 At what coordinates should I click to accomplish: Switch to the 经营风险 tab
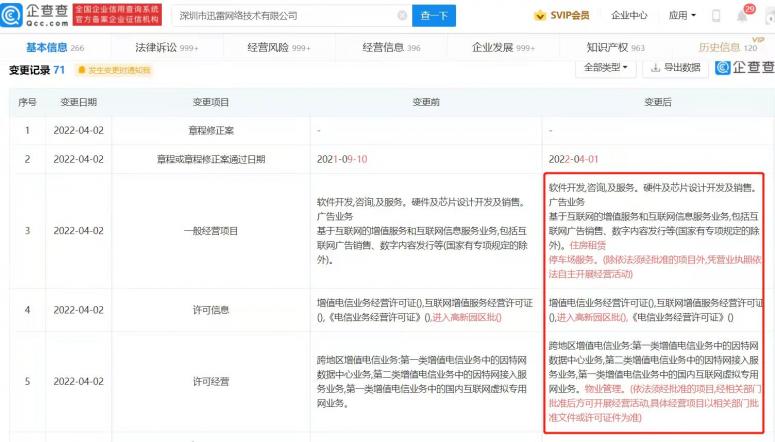click(x=279, y=47)
